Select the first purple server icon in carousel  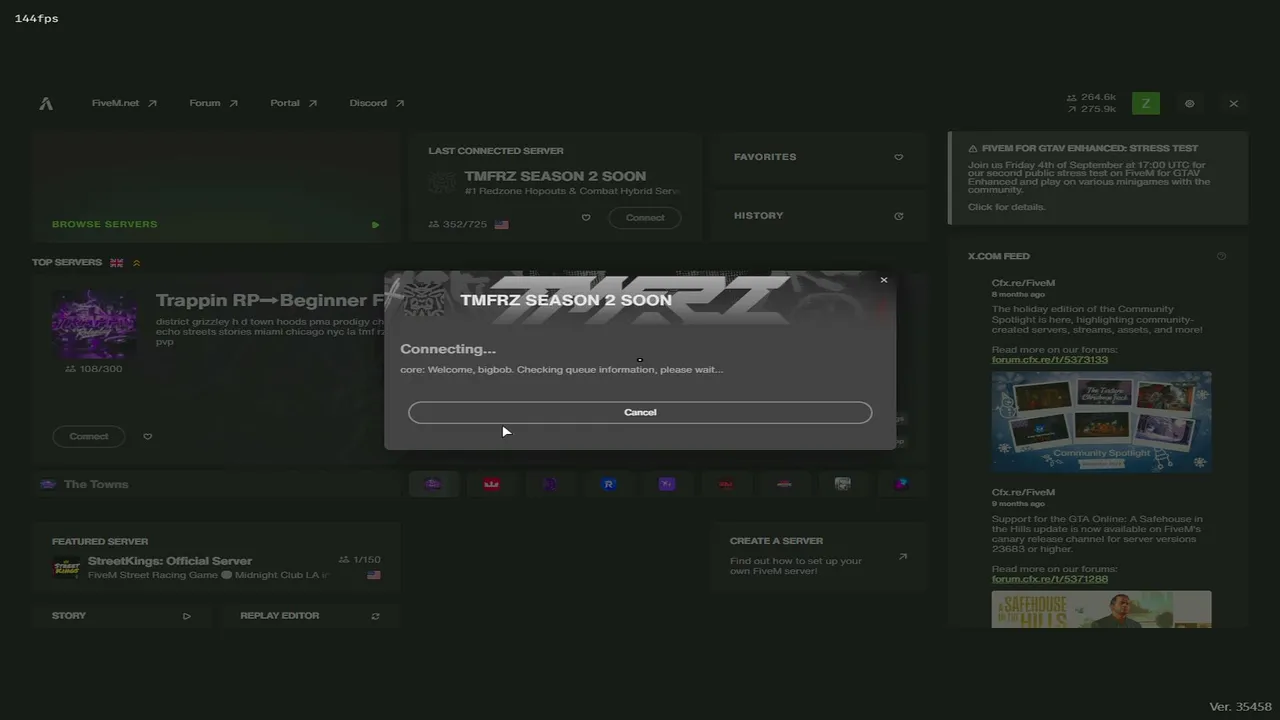(x=433, y=484)
